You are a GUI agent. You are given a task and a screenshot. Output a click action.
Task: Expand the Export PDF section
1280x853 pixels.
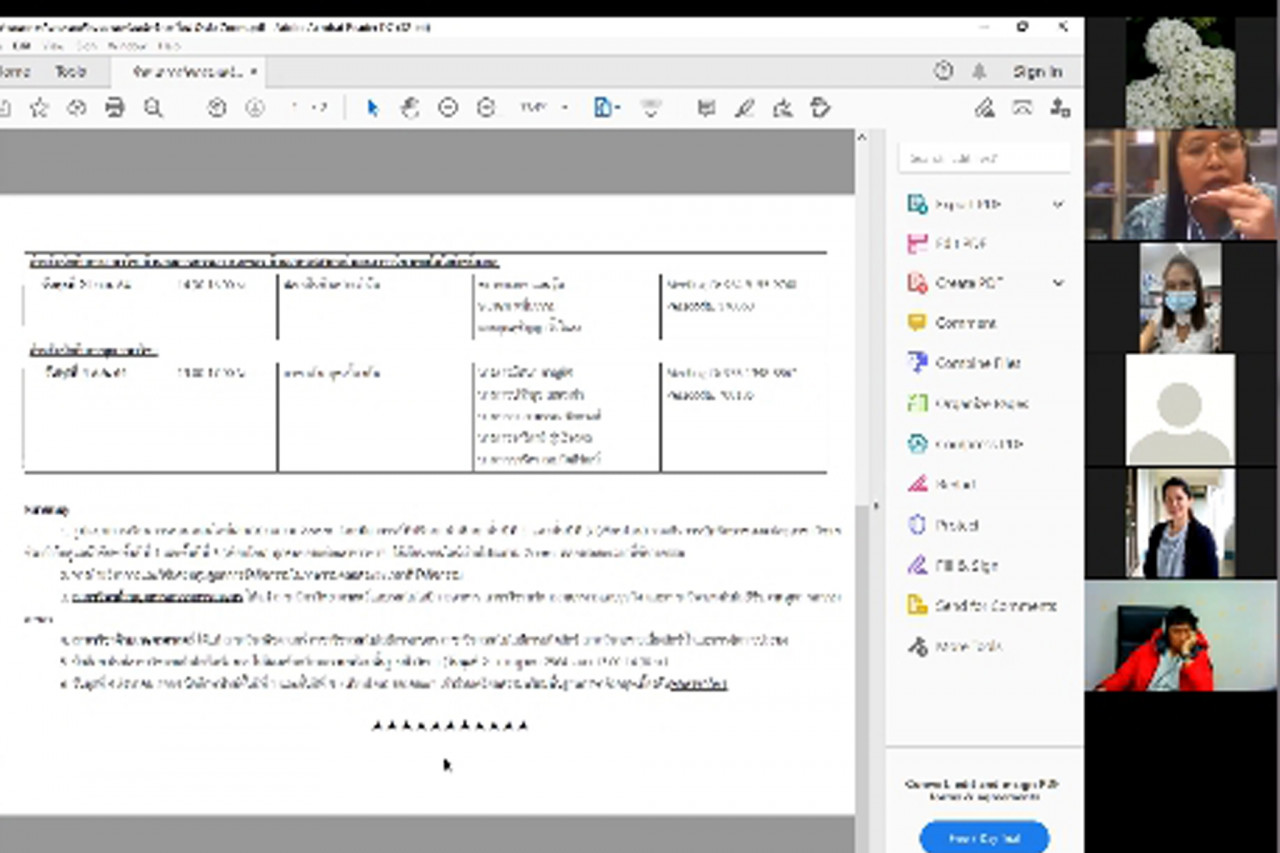(1058, 205)
